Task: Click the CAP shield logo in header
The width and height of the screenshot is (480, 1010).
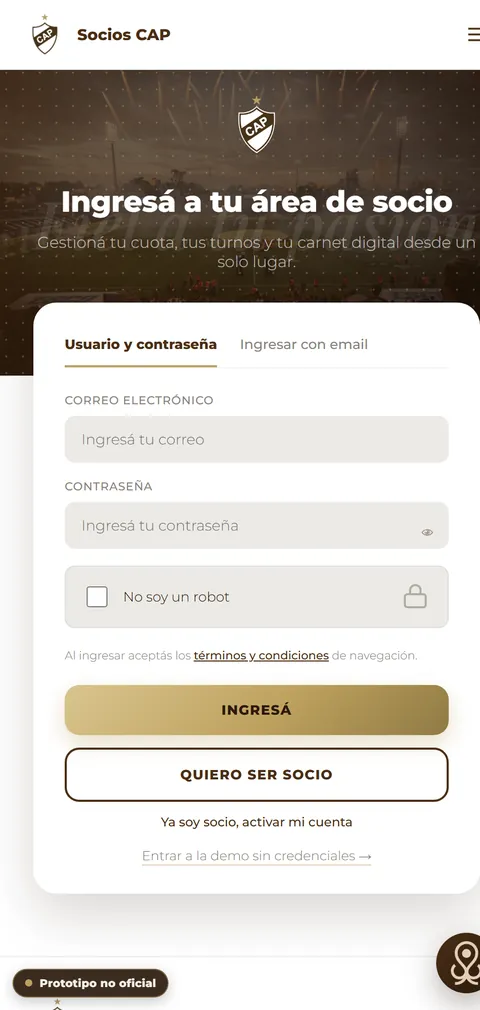Action: pos(44,34)
